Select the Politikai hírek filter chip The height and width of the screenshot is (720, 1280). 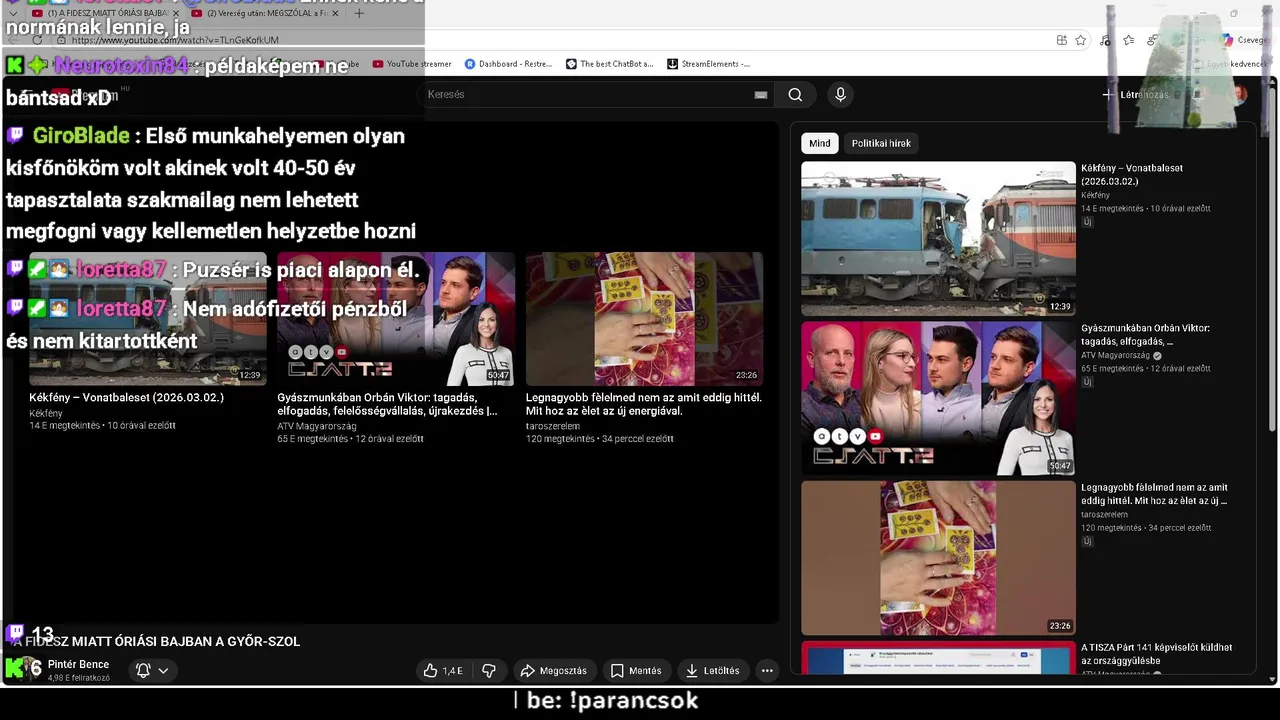coord(881,143)
